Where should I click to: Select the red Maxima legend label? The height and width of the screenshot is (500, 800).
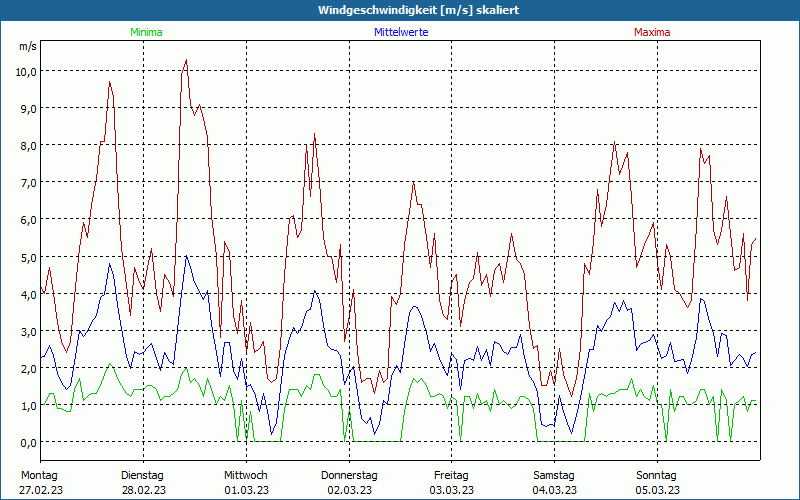[652, 33]
